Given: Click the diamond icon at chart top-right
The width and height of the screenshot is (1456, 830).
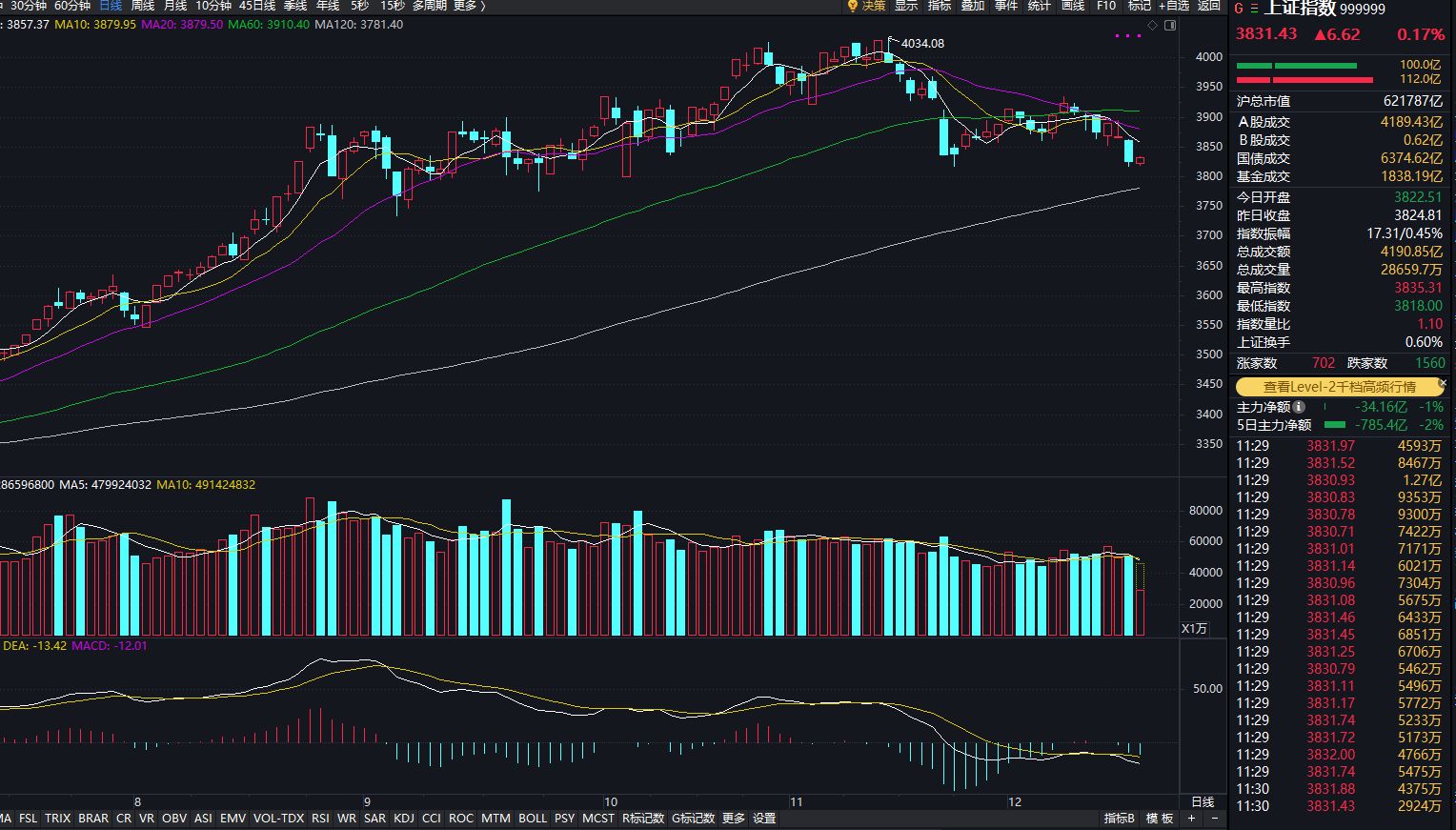Looking at the screenshot, I should (1153, 25).
